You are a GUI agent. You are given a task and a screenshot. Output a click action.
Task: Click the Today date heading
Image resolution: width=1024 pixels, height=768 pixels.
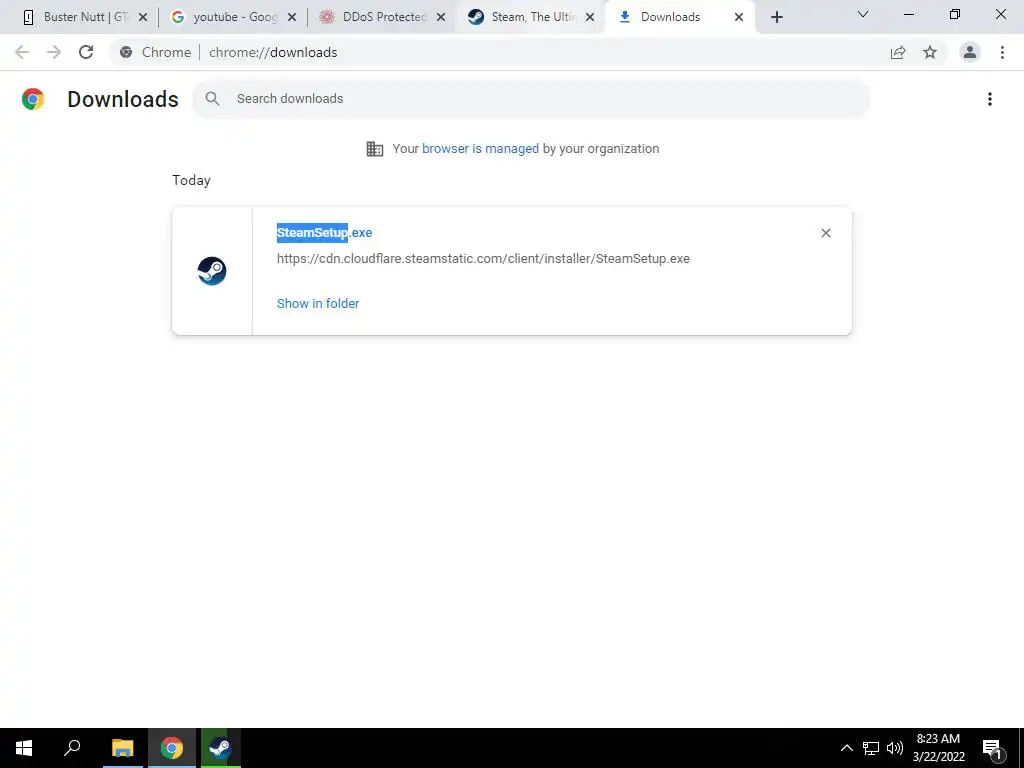(191, 180)
